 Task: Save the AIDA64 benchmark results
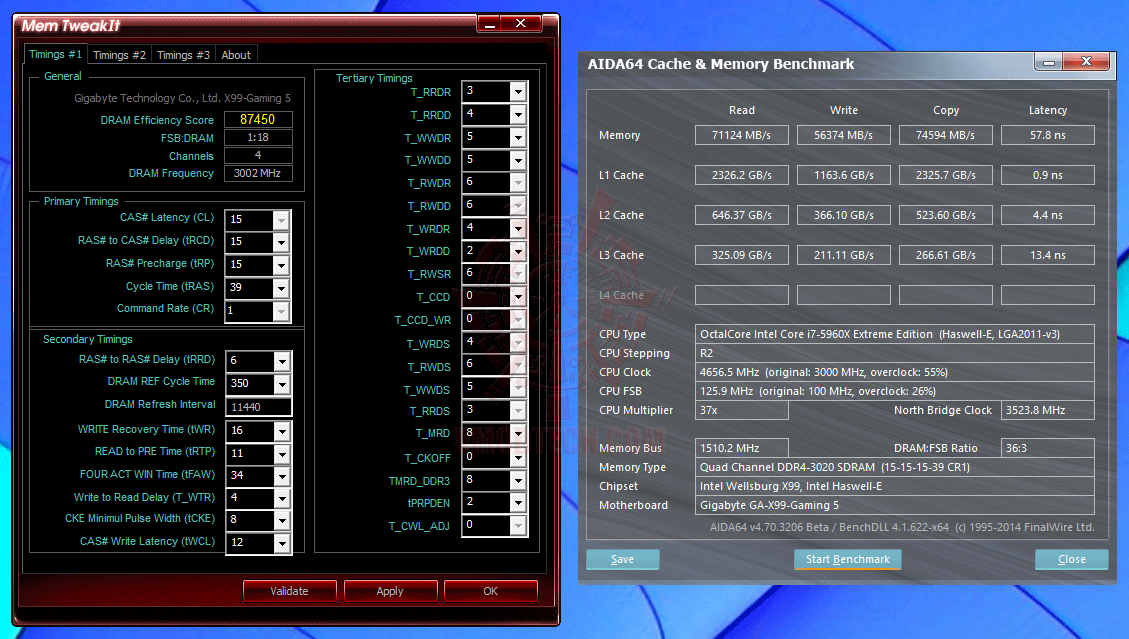623,559
